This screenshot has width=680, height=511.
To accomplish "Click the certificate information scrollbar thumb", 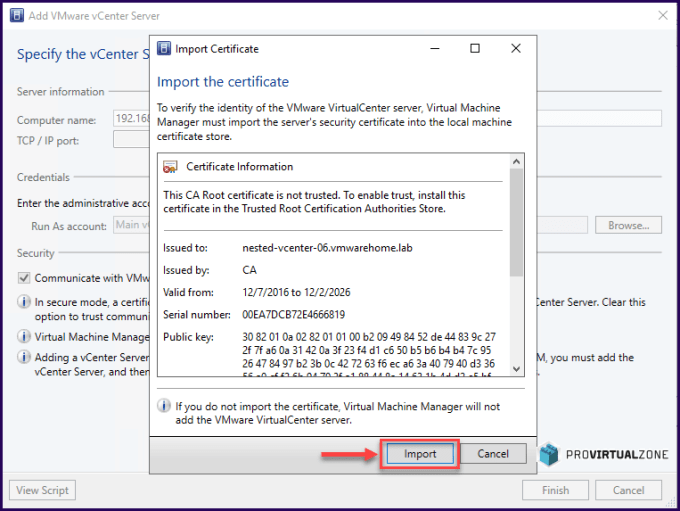I will point(516,223).
